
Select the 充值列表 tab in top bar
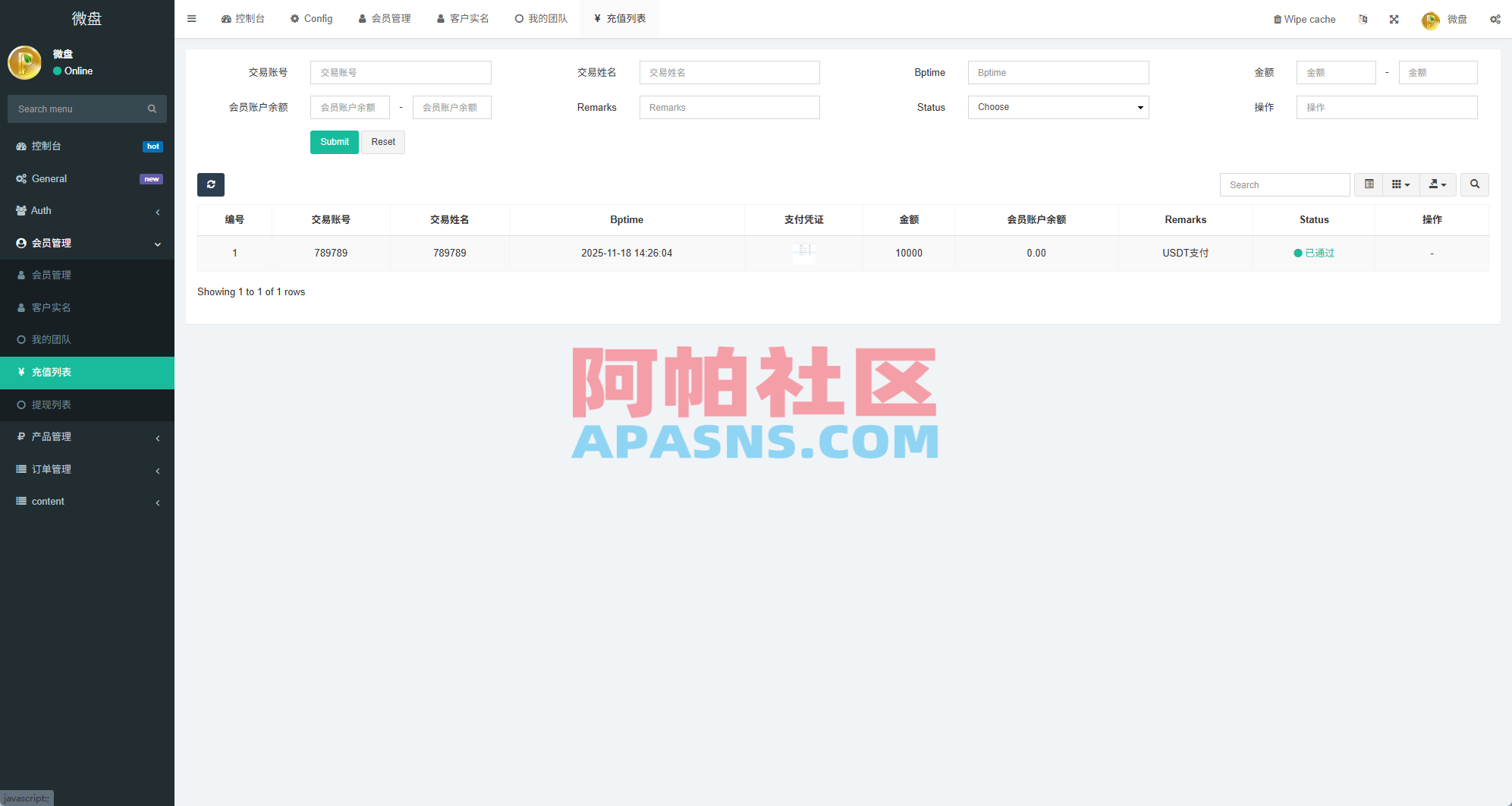point(619,19)
